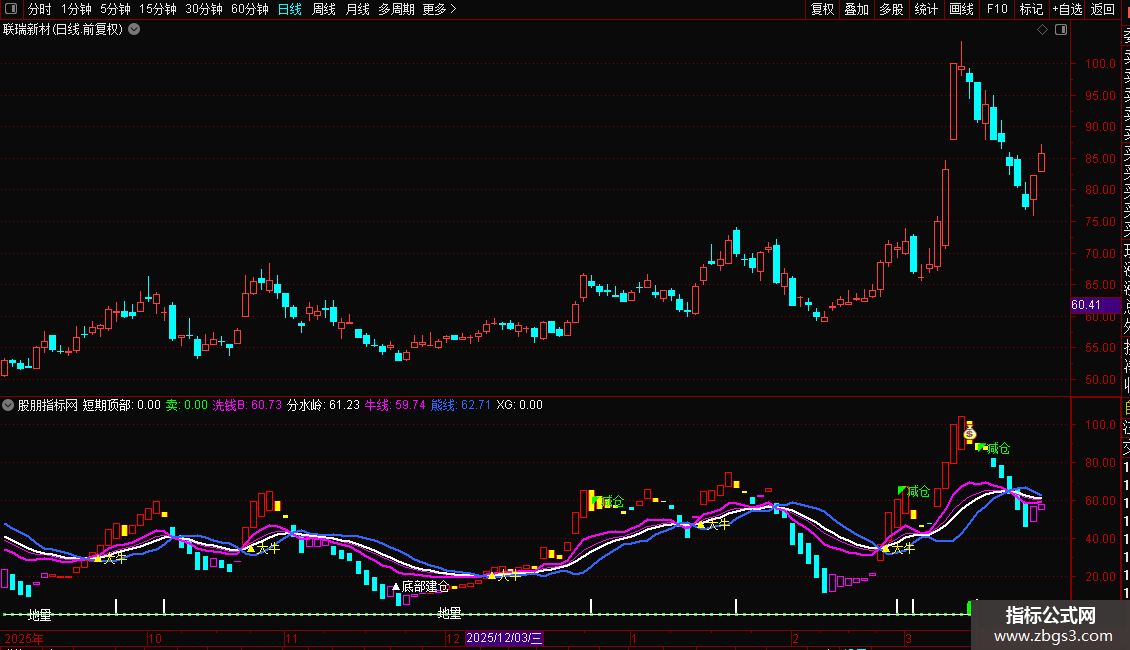The image size is (1130, 650).
Task: Click the rightmost 大牛 yellow arrow marker in March
Action: (x=886, y=548)
